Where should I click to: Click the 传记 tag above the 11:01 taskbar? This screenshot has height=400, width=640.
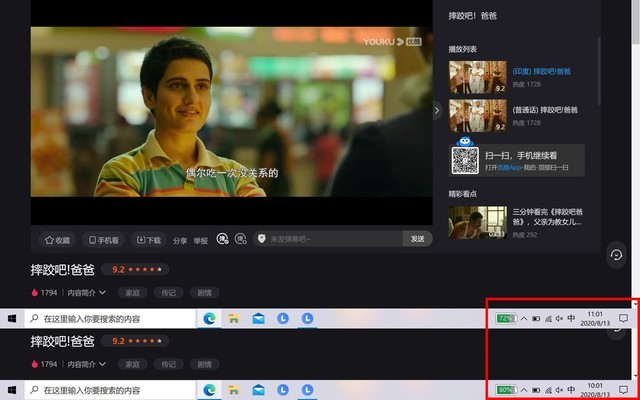coord(168,293)
